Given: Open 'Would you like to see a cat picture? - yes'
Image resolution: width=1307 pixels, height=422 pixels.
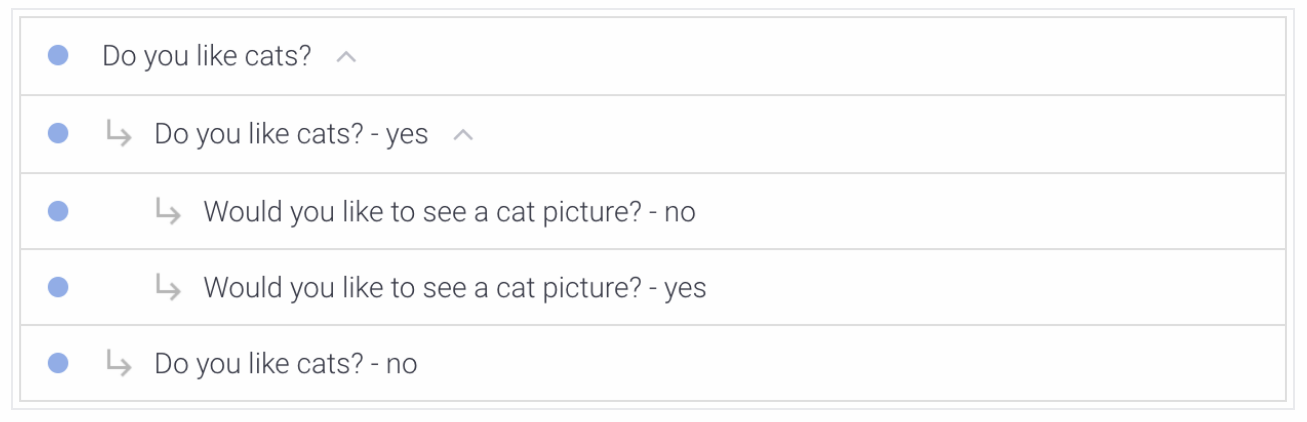Looking at the screenshot, I should [x=455, y=288].
